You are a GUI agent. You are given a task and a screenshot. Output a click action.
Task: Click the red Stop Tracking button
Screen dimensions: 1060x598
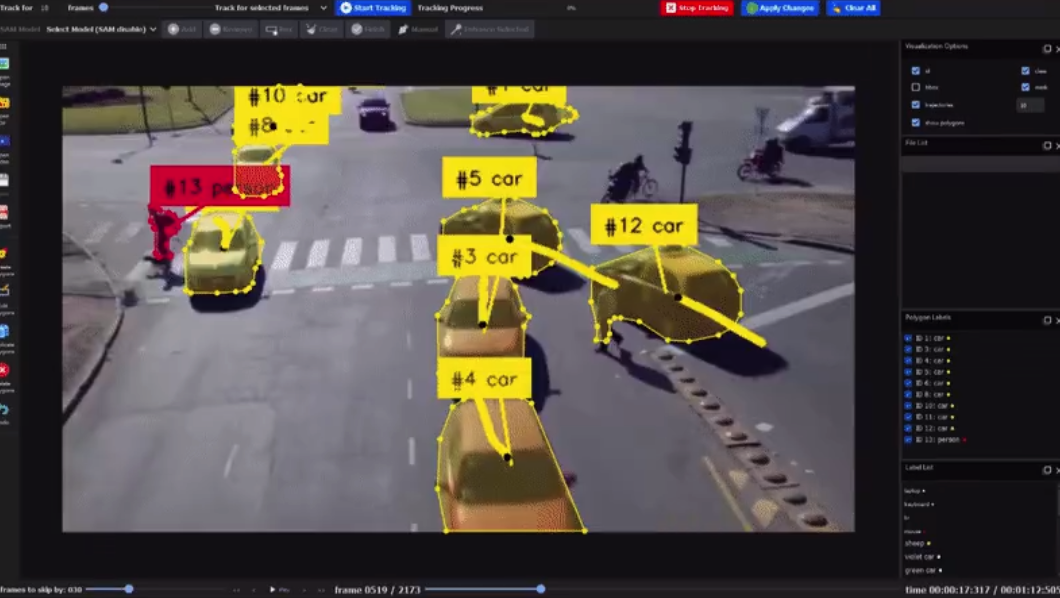tap(697, 8)
